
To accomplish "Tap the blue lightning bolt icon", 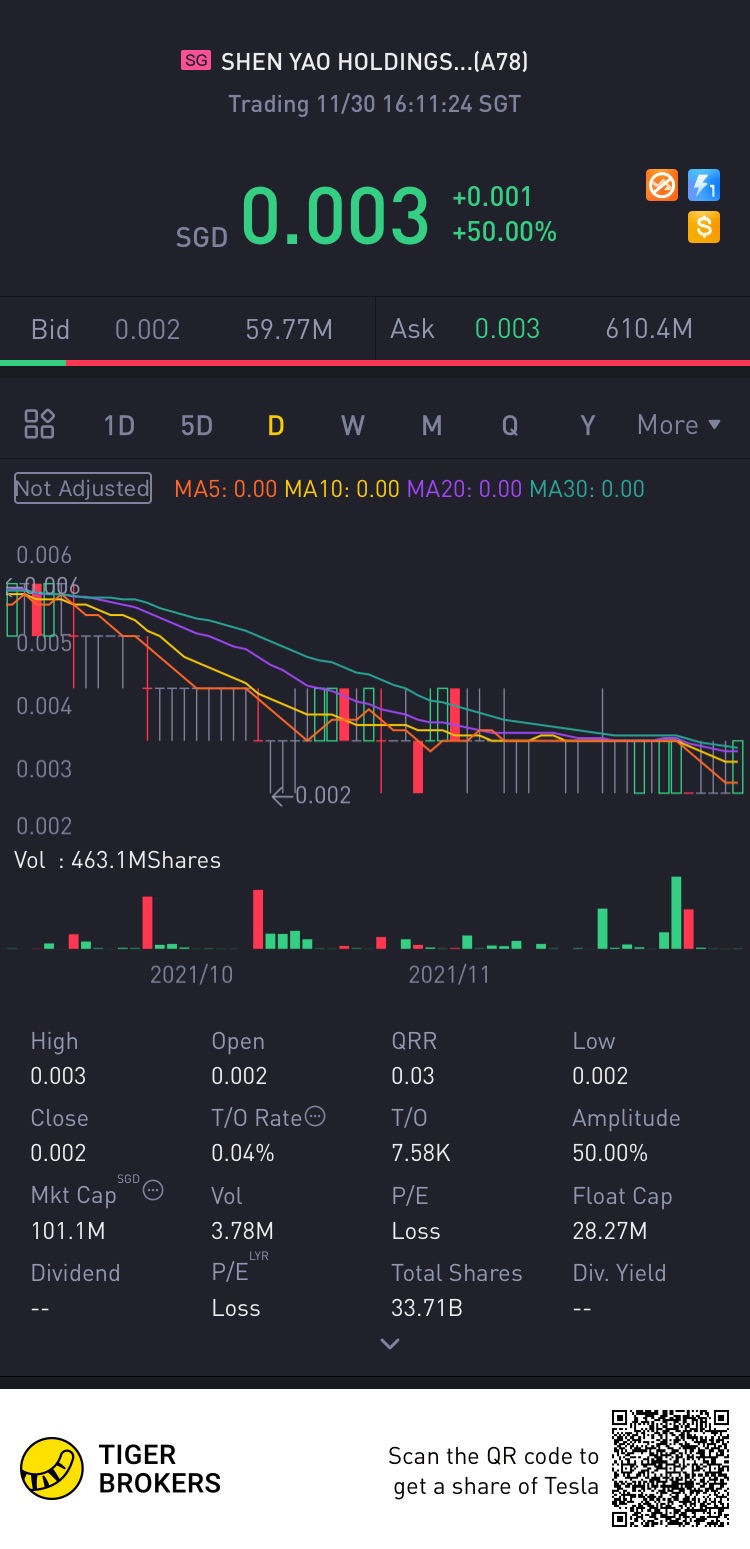I will pyautogui.click(x=704, y=185).
